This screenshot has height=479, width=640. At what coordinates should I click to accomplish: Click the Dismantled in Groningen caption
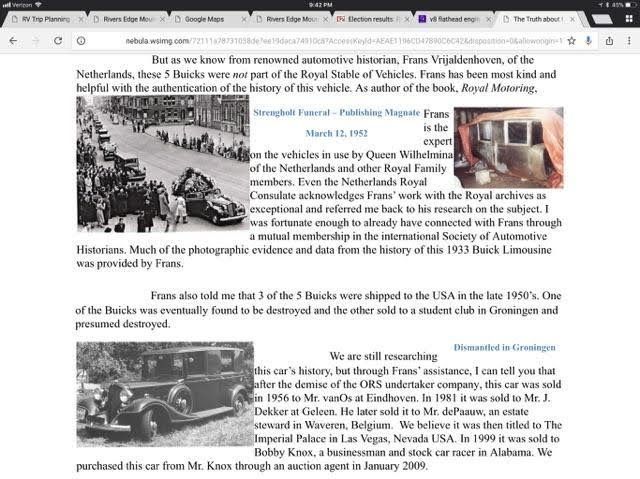tap(504, 347)
